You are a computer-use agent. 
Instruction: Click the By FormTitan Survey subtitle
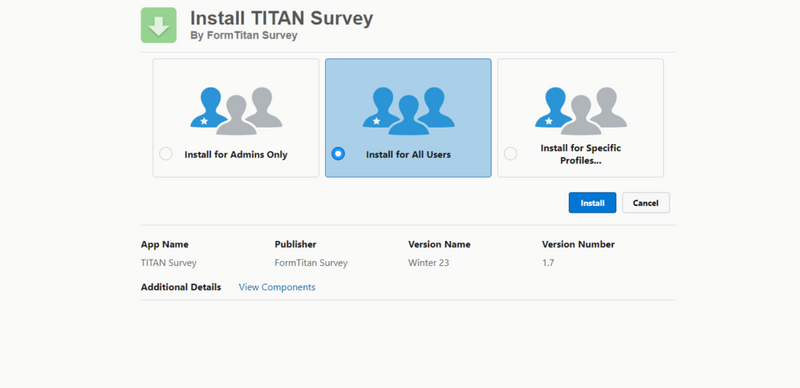(244, 36)
